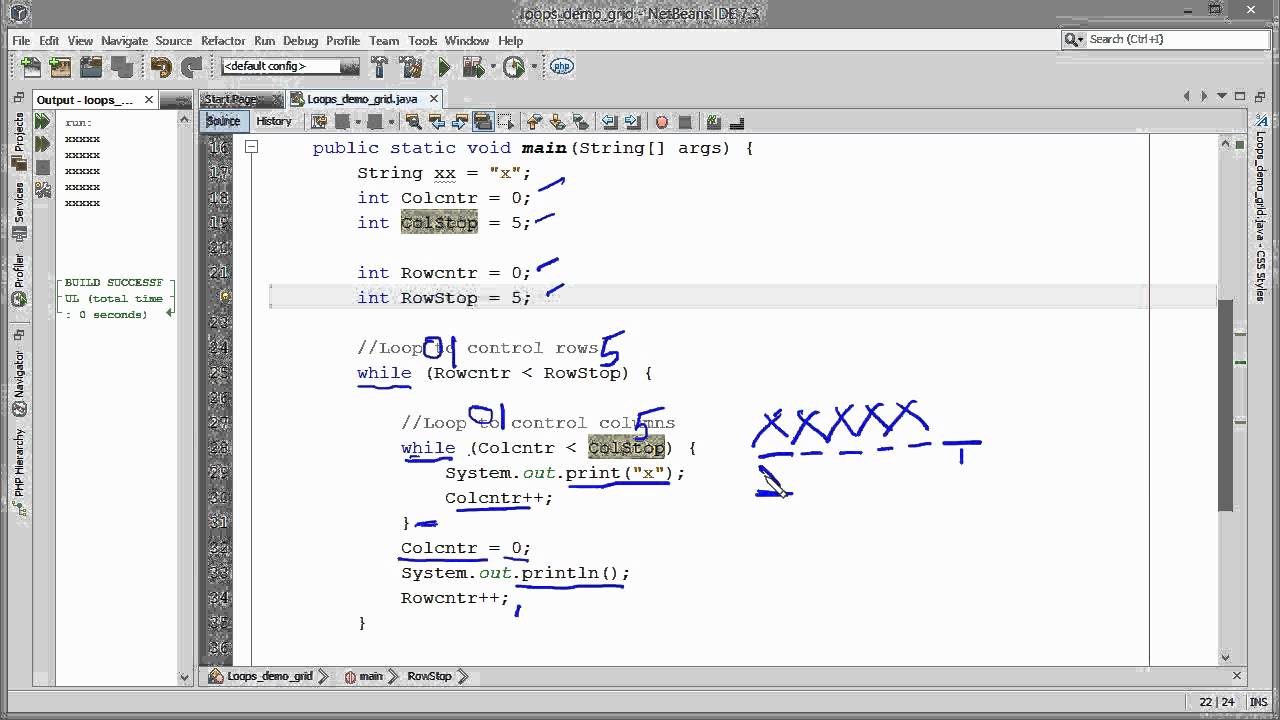This screenshot has width=1280, height=720.
Task: Open the Team menu
Action: (384, 41)
